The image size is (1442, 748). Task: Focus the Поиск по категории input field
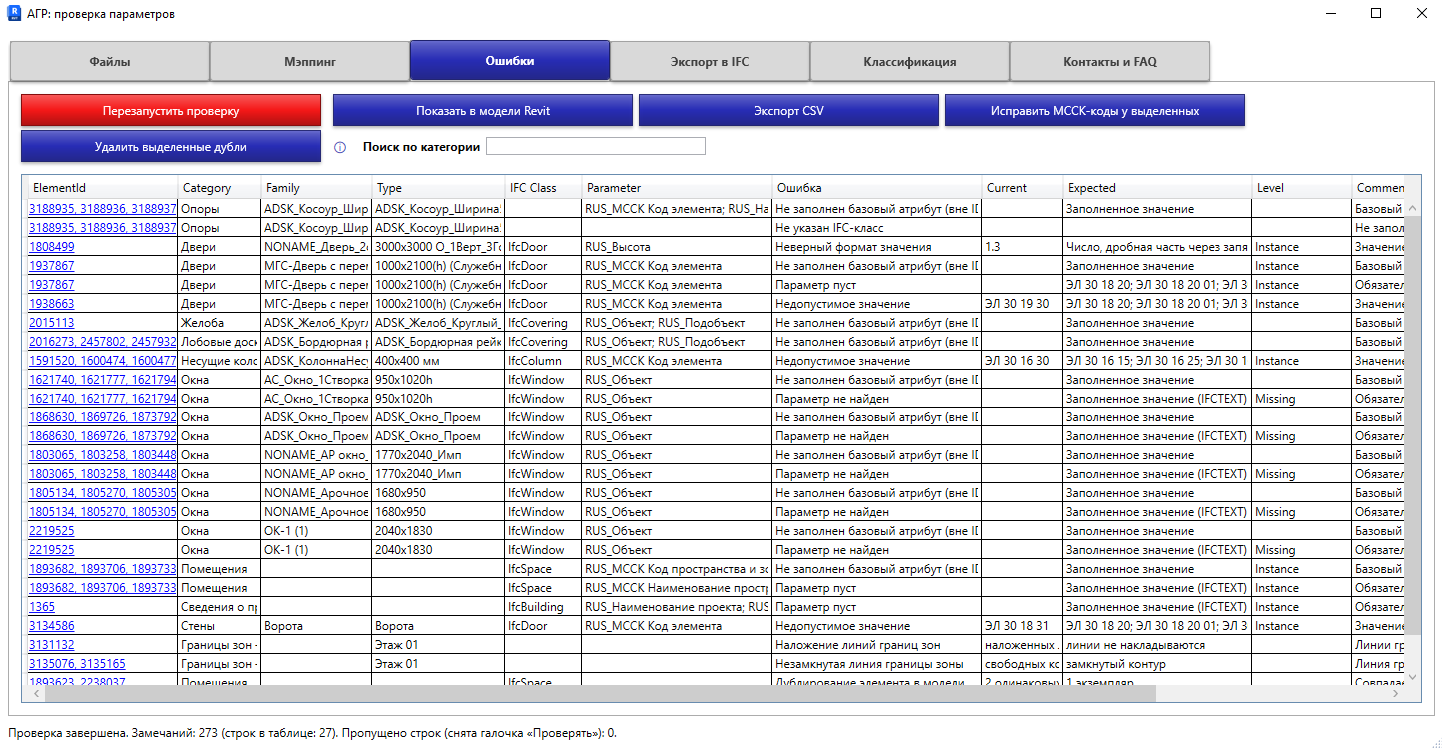tap(596, 146)
